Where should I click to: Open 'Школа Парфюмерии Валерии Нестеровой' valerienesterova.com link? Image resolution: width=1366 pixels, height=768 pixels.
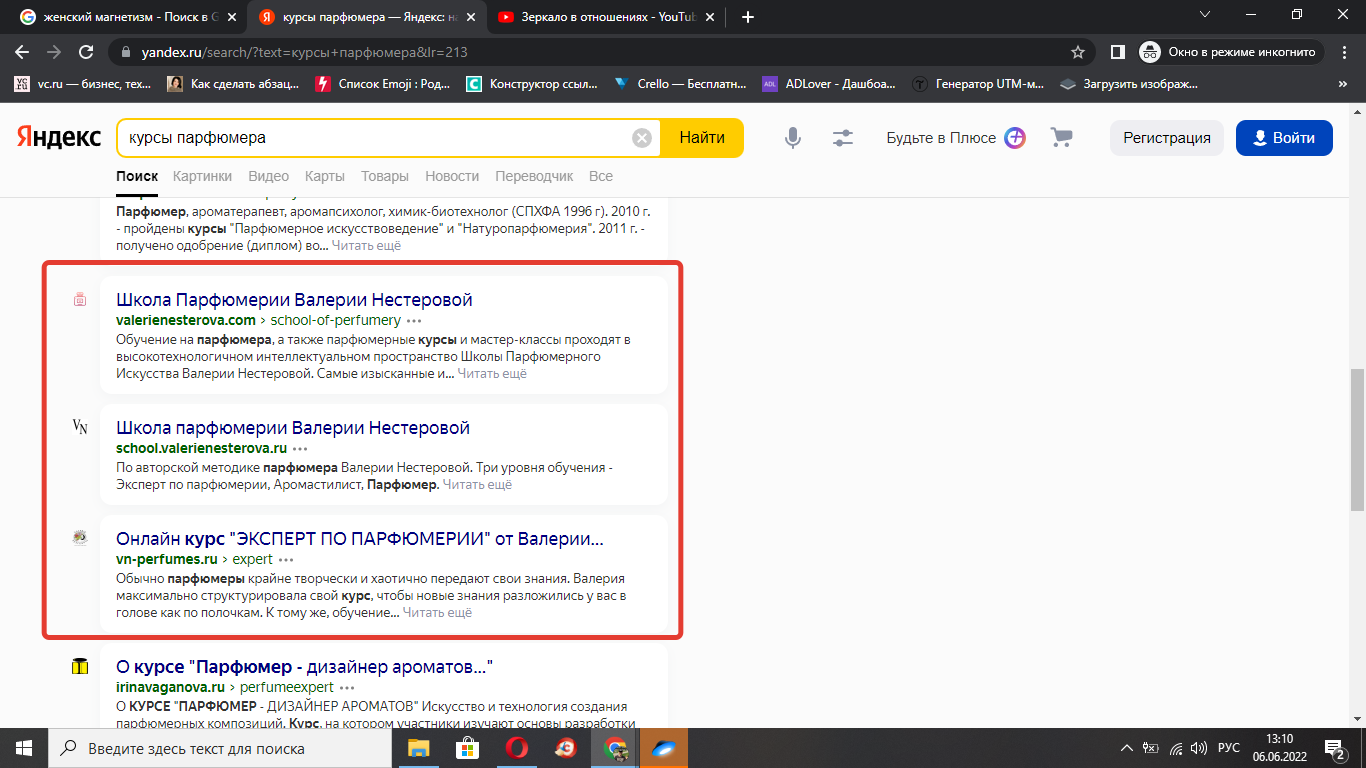[295, 300]
